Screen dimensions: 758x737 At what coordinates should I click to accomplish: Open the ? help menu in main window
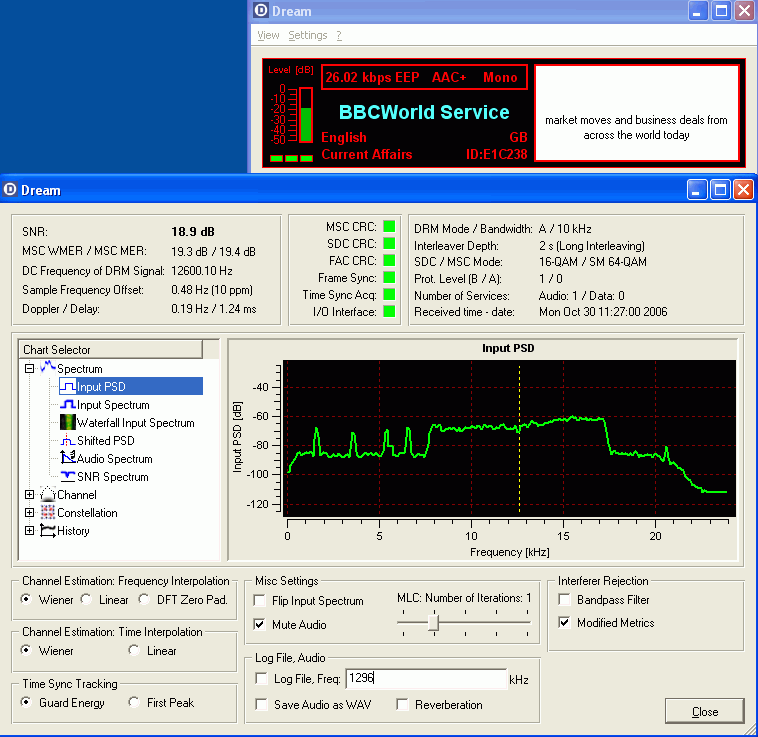[x=339, y=35]
